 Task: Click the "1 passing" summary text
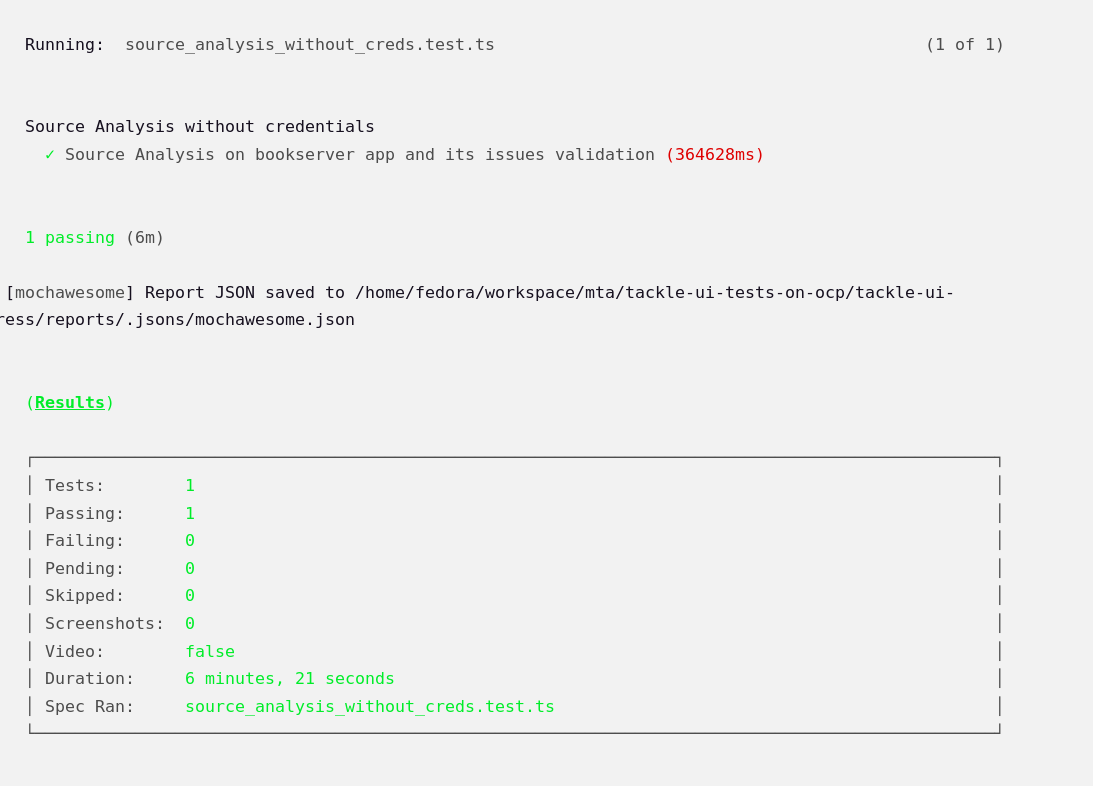(x=69, y=238)
